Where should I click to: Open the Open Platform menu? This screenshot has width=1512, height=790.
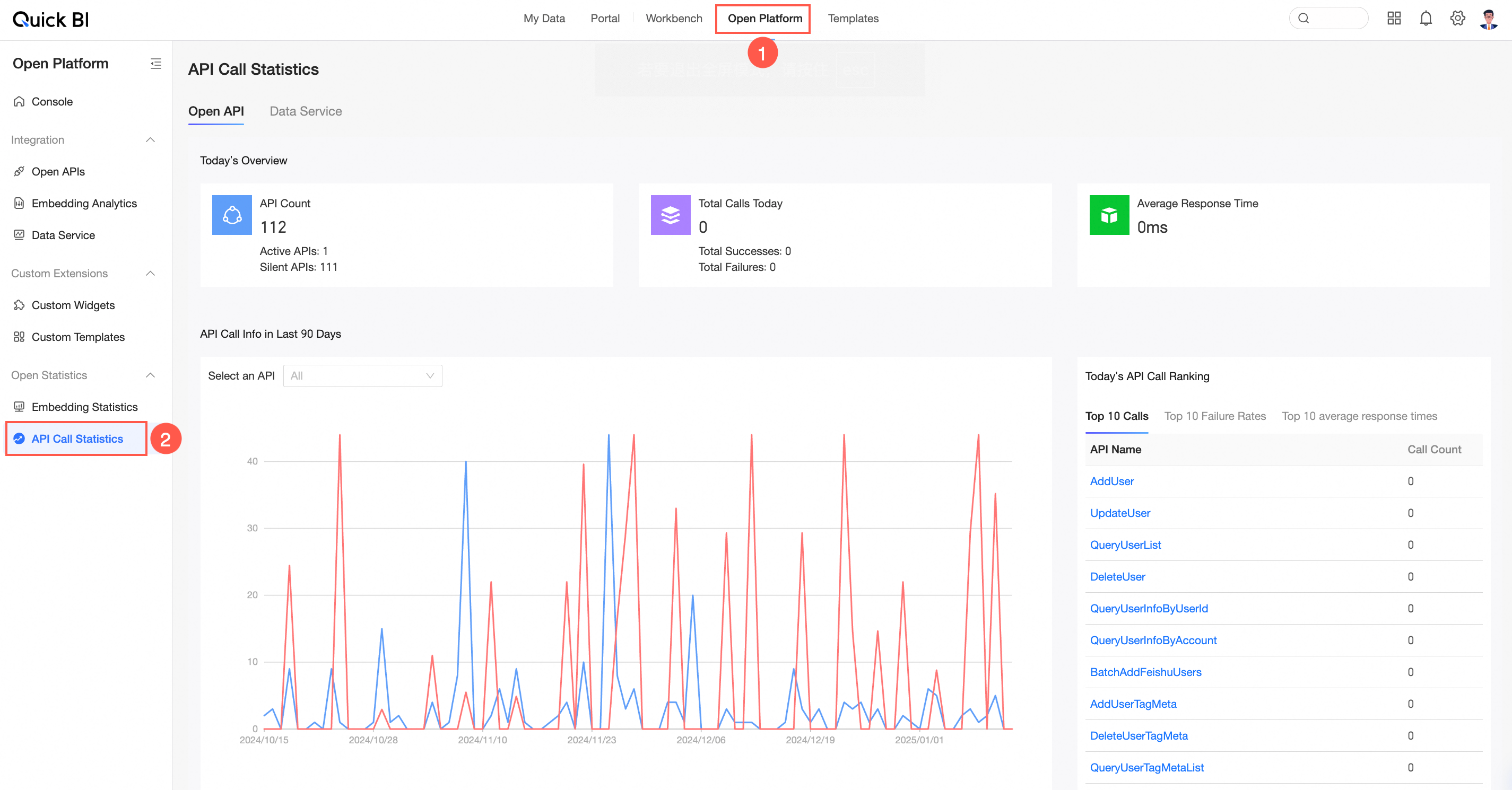[x=764, y=18]
